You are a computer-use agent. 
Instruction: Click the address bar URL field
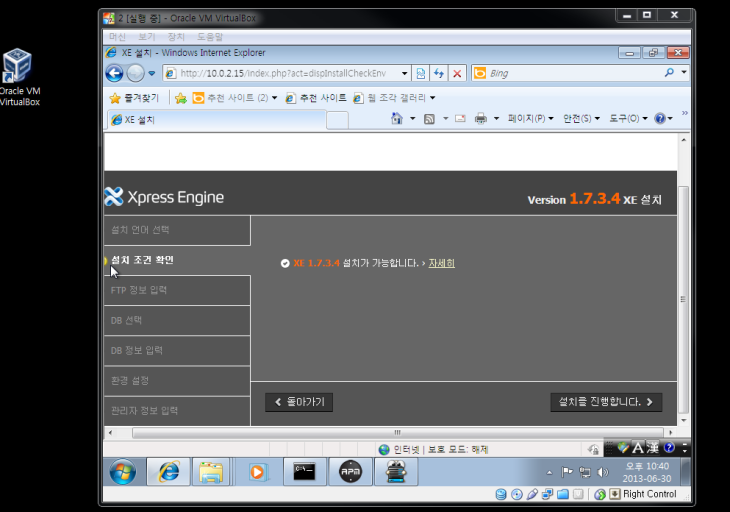(282, 73)
